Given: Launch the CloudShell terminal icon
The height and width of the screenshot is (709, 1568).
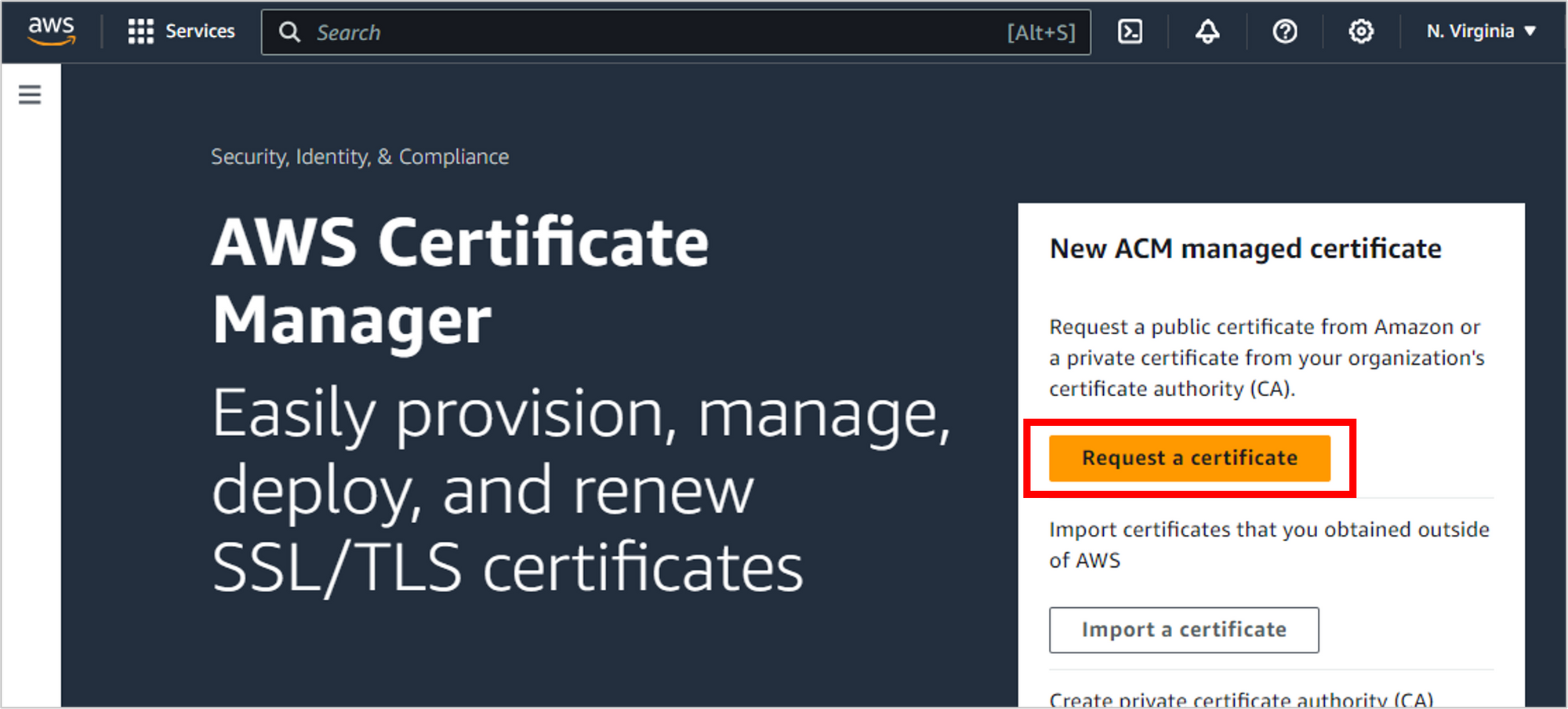Looking at the screenshot, I should [1130, 31].
